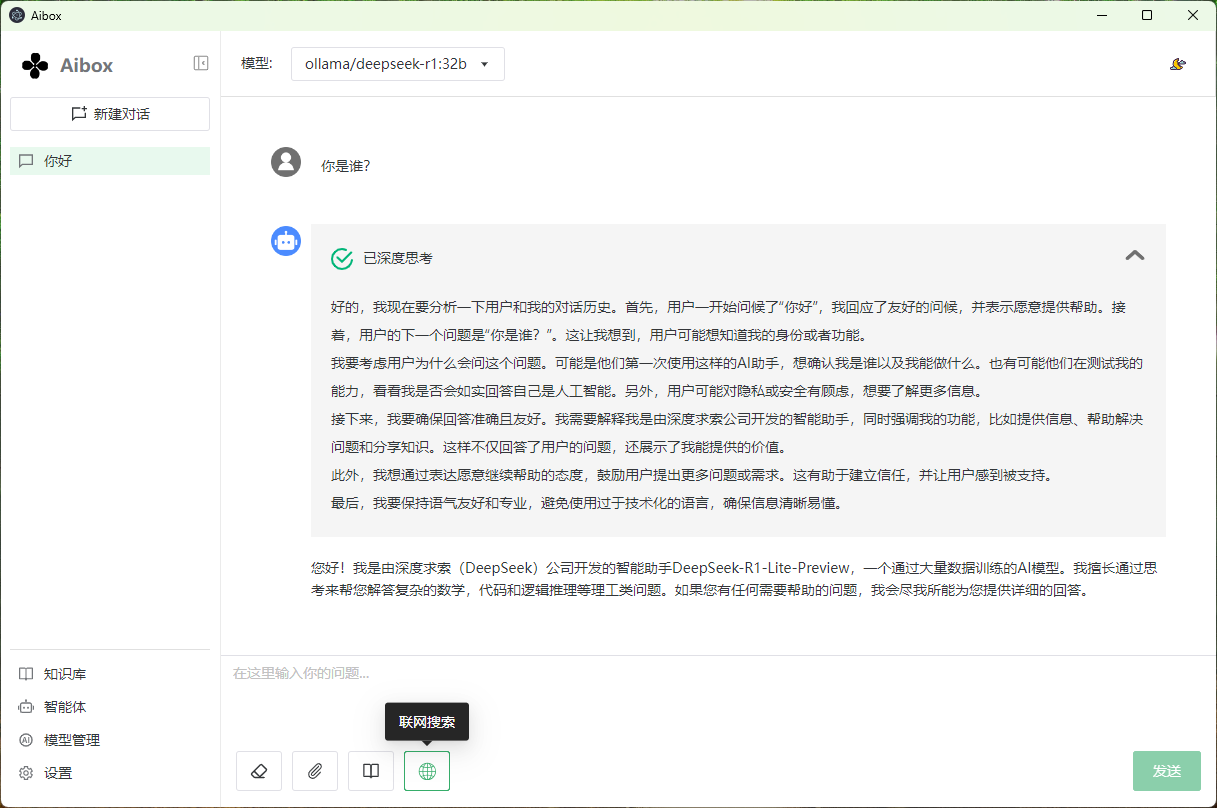The height and width of the screenshot is (808, 1217).
Task: Click the assistant reply starting 您好!我是由深度求索
Action: click(735, 579)
